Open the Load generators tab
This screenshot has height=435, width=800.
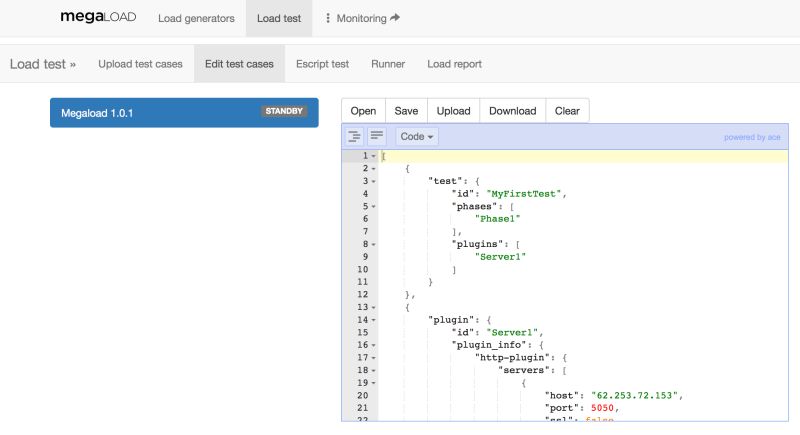pyautogui.click(x=196, y=18)
